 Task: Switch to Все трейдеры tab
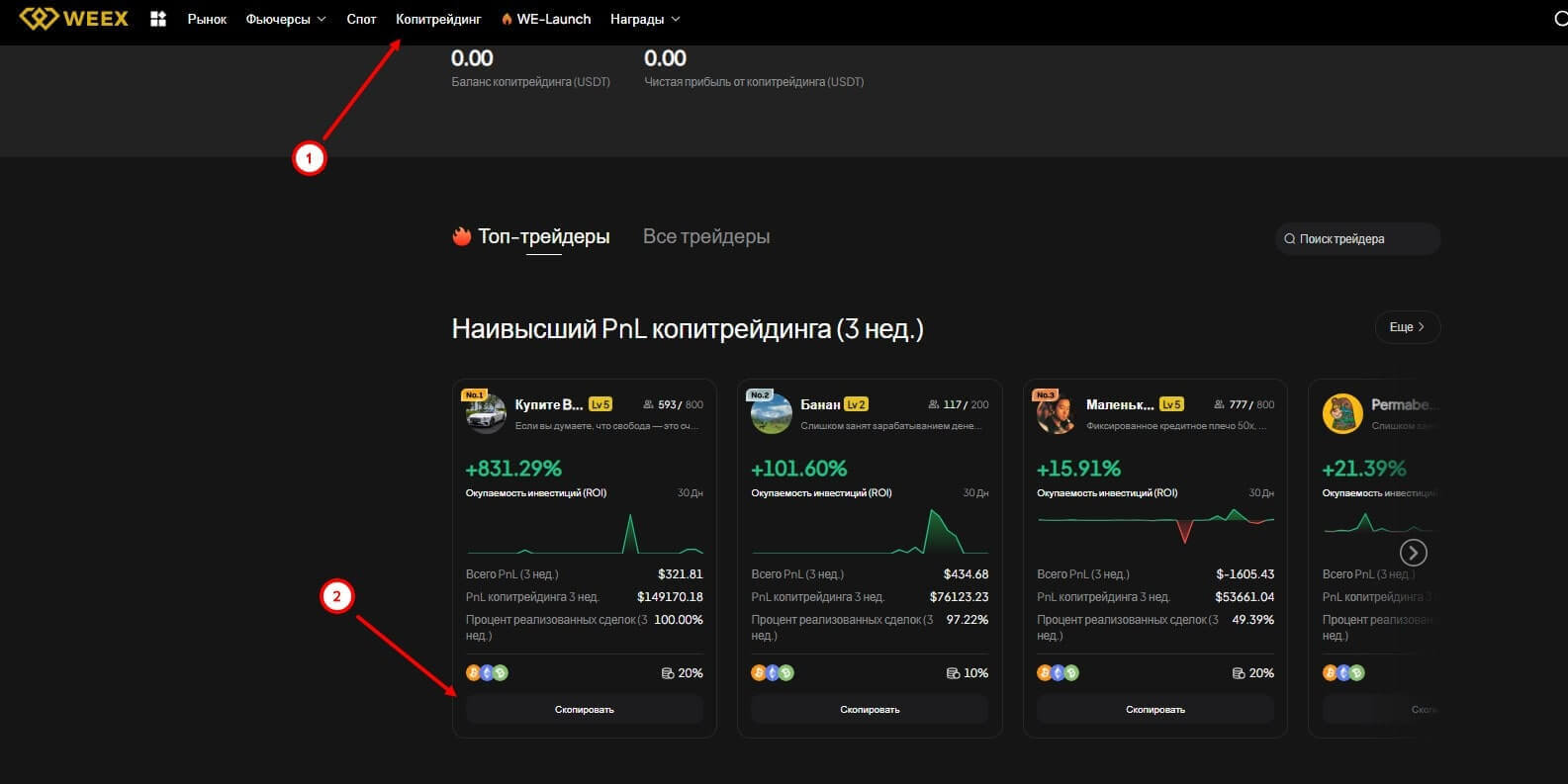pos(705,236)
